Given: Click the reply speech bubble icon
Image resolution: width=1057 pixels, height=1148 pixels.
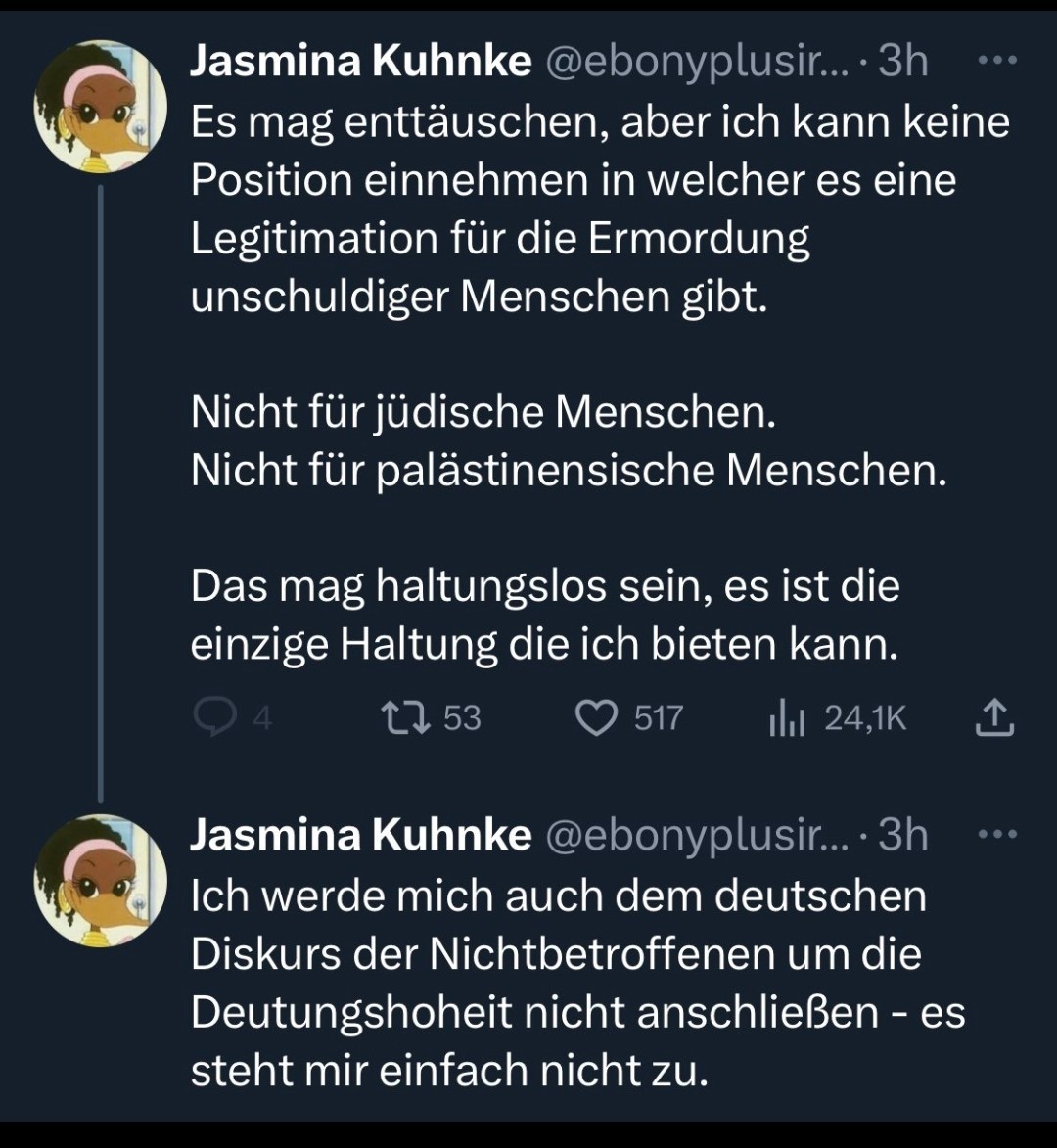Looking at the screenshot, I should coord(209,719).
